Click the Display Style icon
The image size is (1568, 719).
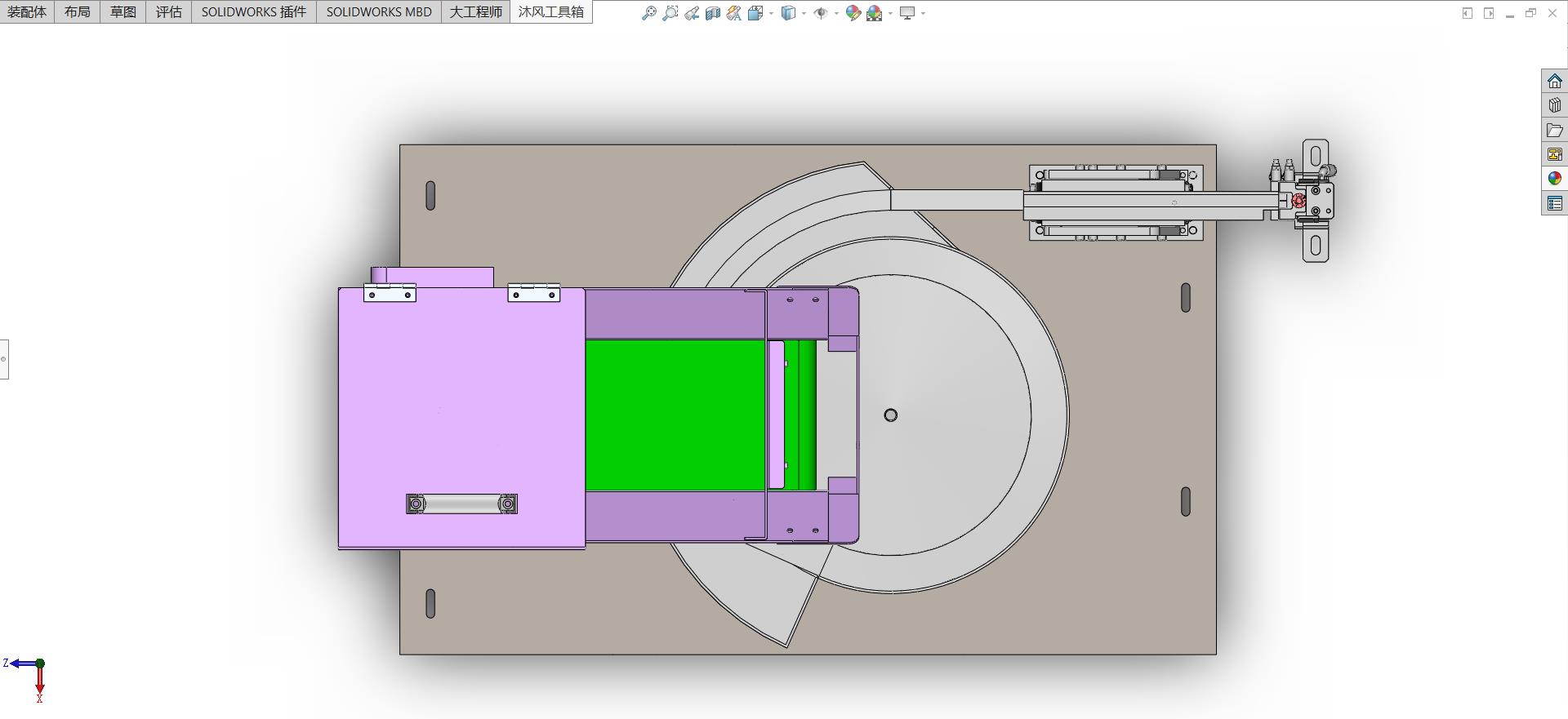tap(788, 13)
